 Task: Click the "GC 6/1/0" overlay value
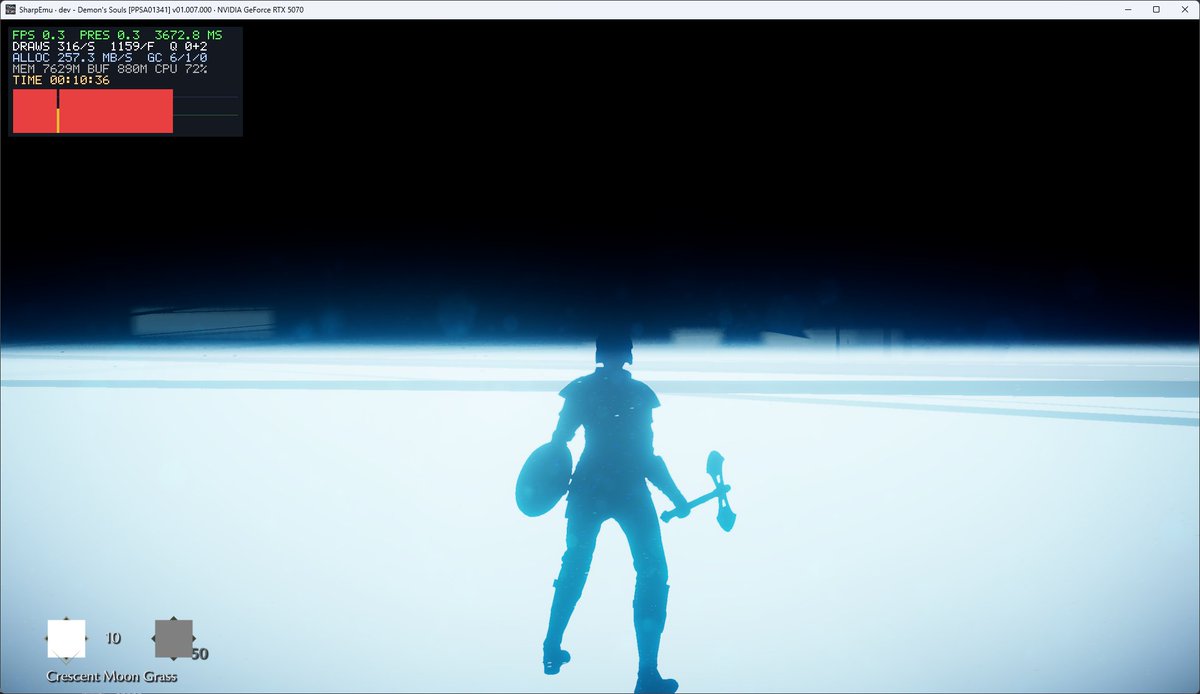click(x=177, y=58)
